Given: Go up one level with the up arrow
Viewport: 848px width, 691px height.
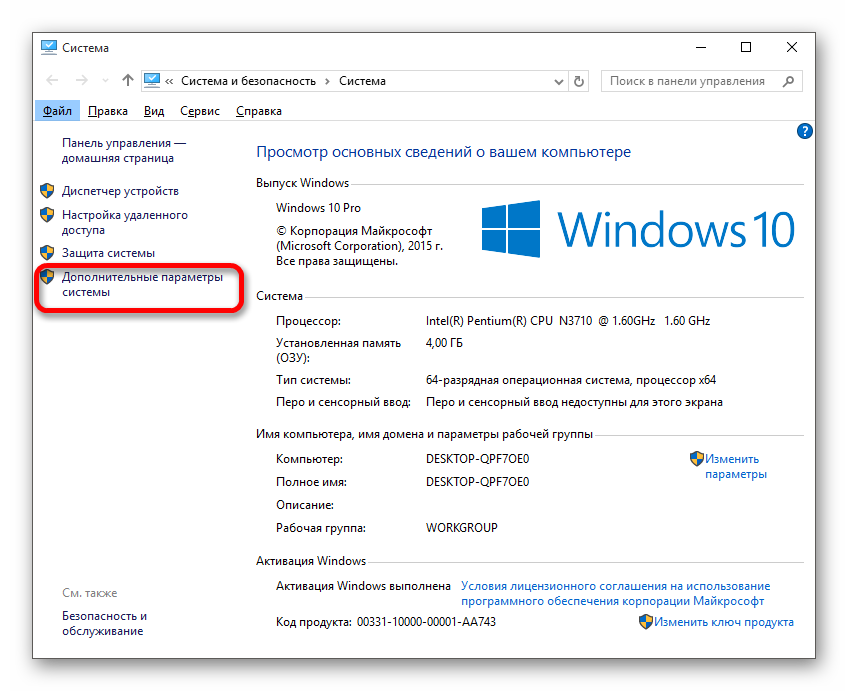Looking at the screenshot, I should click(x=128, y=81).
